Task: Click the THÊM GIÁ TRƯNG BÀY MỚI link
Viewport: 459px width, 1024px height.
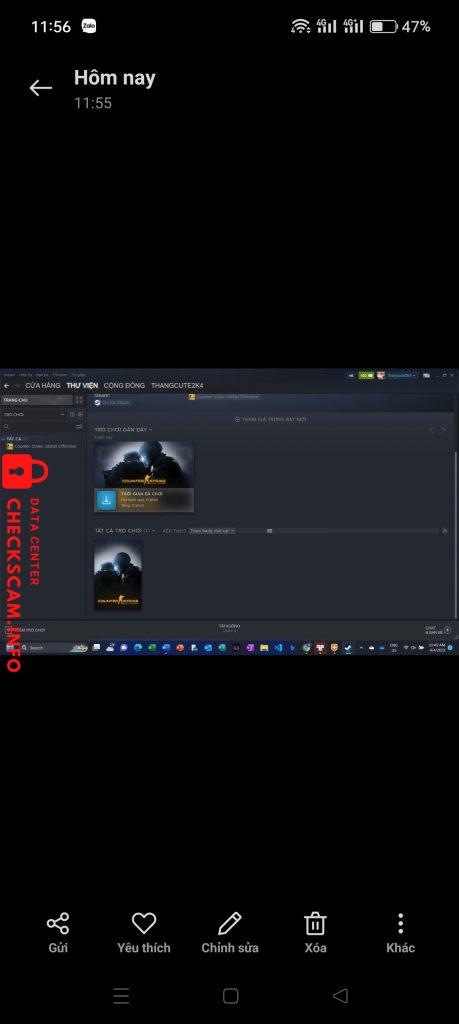Action: coord(270,419)
